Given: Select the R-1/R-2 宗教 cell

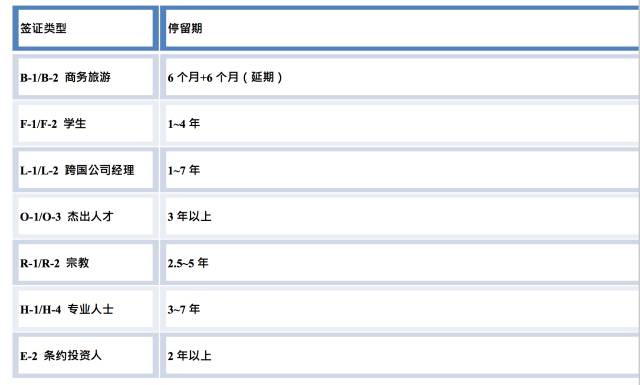Looking at the screenshot, I should 85,263.
